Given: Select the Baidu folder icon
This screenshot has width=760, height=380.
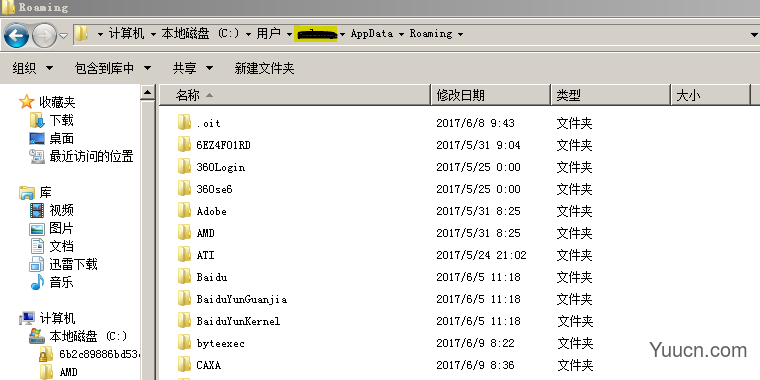Looking at the screenshot, I should [x=184, y=277].
